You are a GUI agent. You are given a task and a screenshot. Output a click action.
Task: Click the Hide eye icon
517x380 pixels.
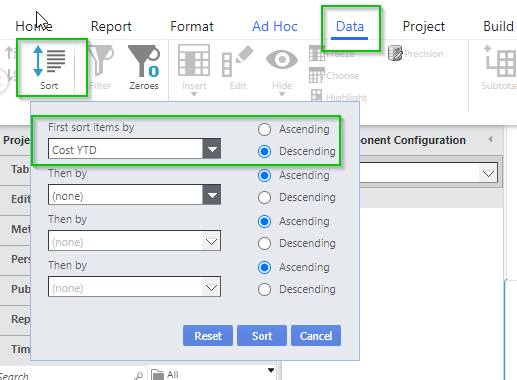pos(282,60)
